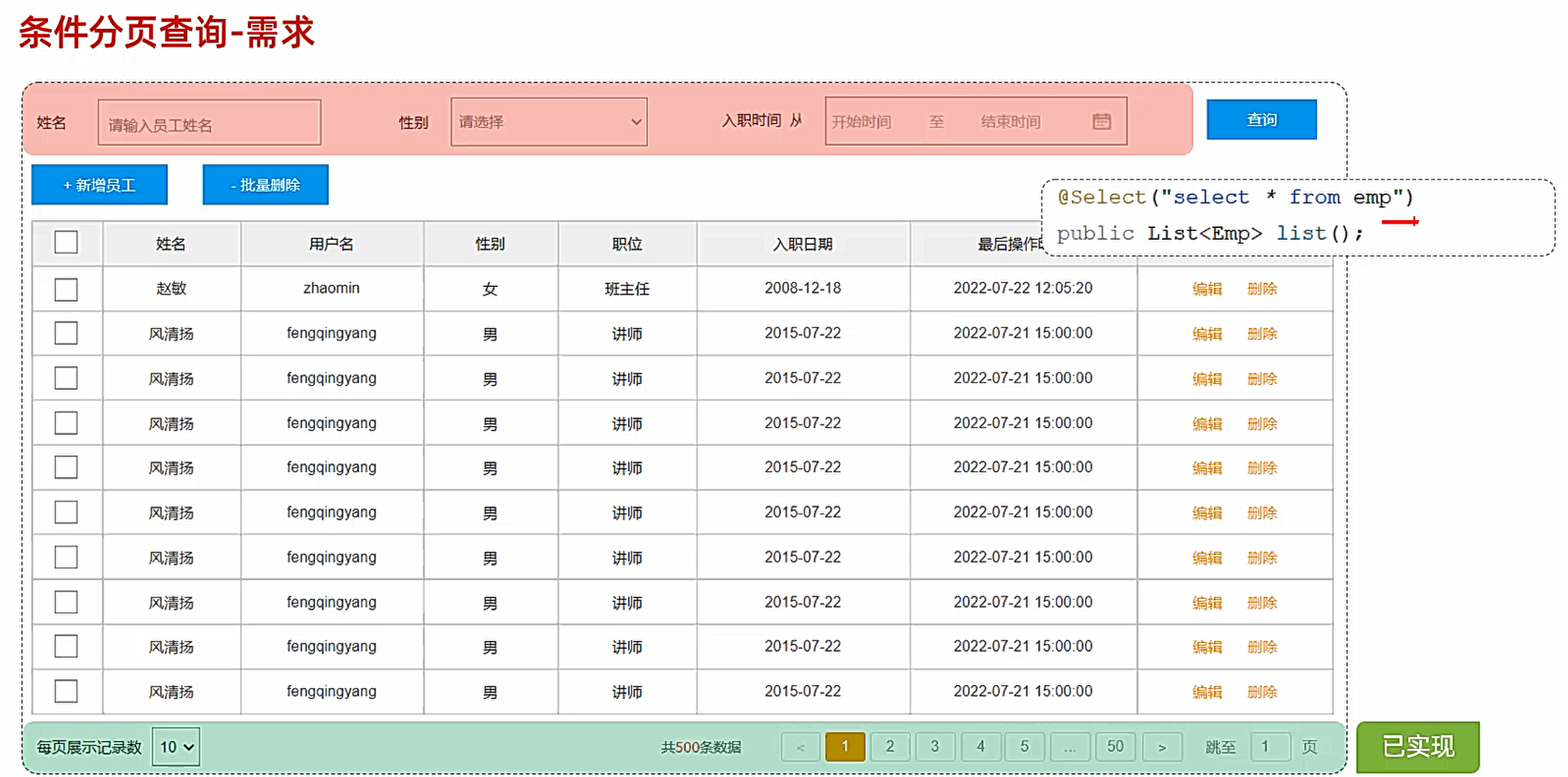Screen dimensions: 1568x777
Task: Select page 3 in pagination
Action: pyautogui.click(x=935, y=747)
